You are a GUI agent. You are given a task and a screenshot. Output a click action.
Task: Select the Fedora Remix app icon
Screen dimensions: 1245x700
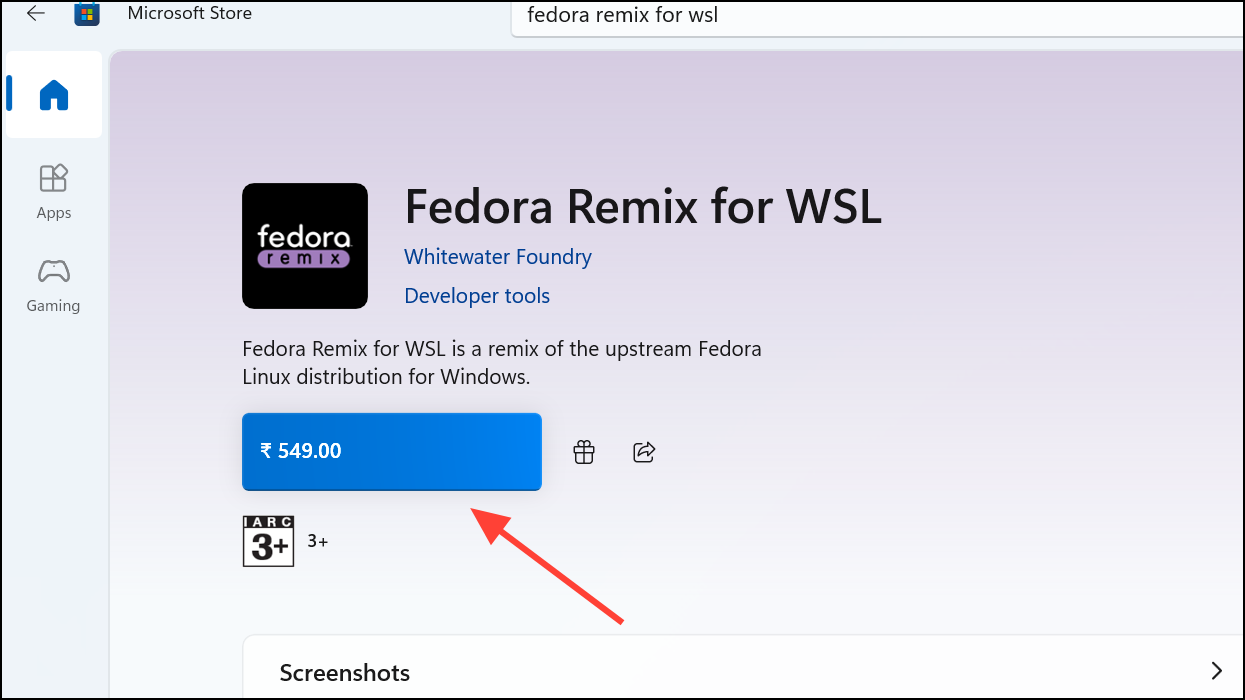pos(304,246)
